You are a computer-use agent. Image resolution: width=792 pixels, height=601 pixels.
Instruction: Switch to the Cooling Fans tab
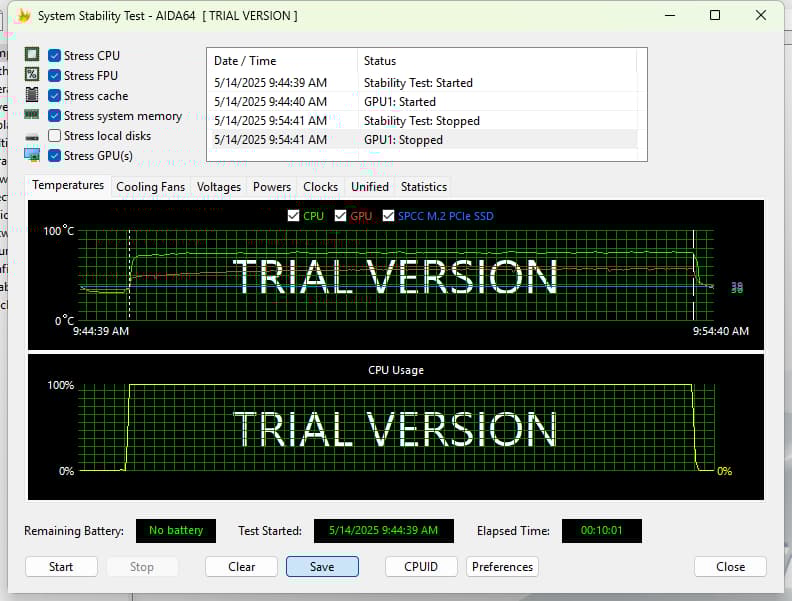(x=150, y=187)
